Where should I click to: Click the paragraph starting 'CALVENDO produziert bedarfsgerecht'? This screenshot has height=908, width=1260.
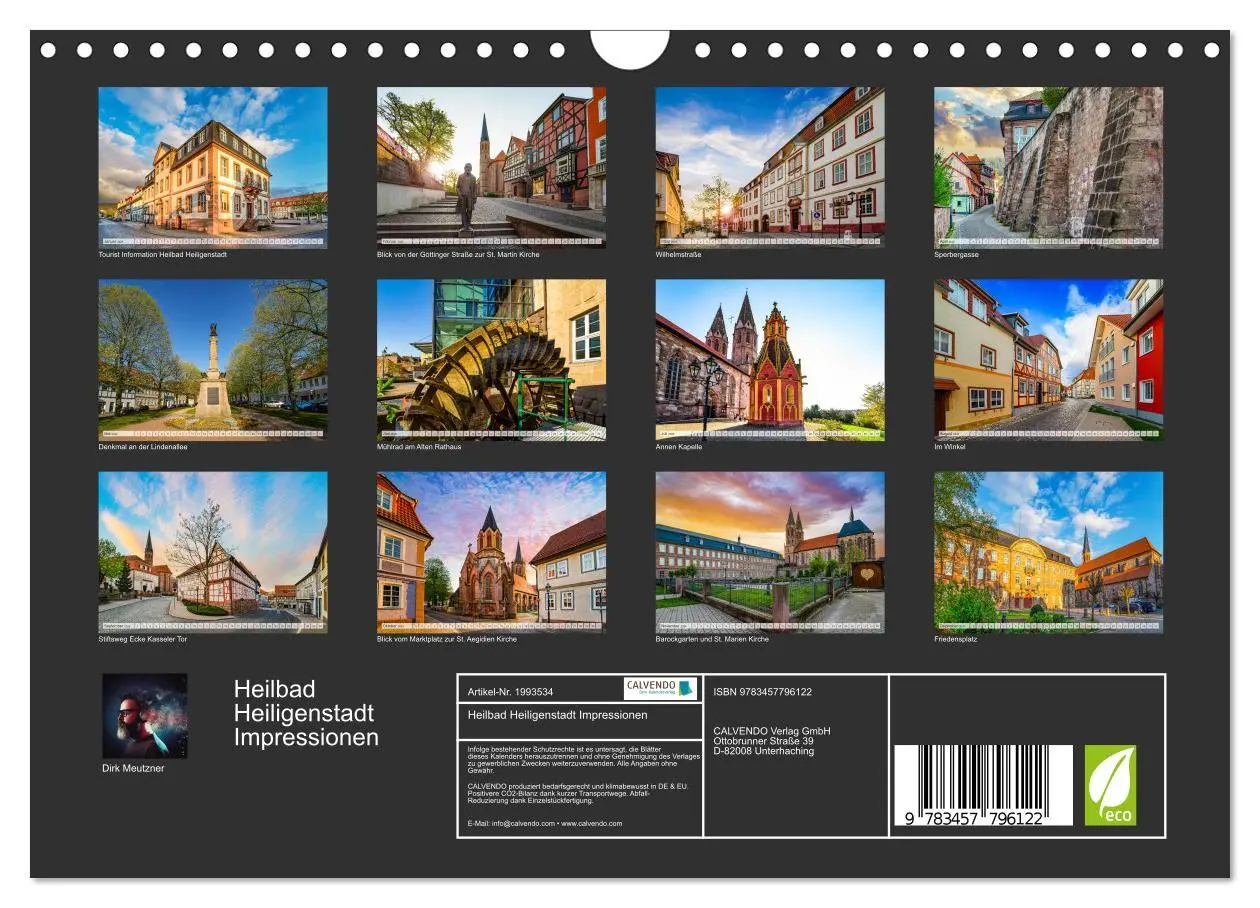[x=579, y=793]
